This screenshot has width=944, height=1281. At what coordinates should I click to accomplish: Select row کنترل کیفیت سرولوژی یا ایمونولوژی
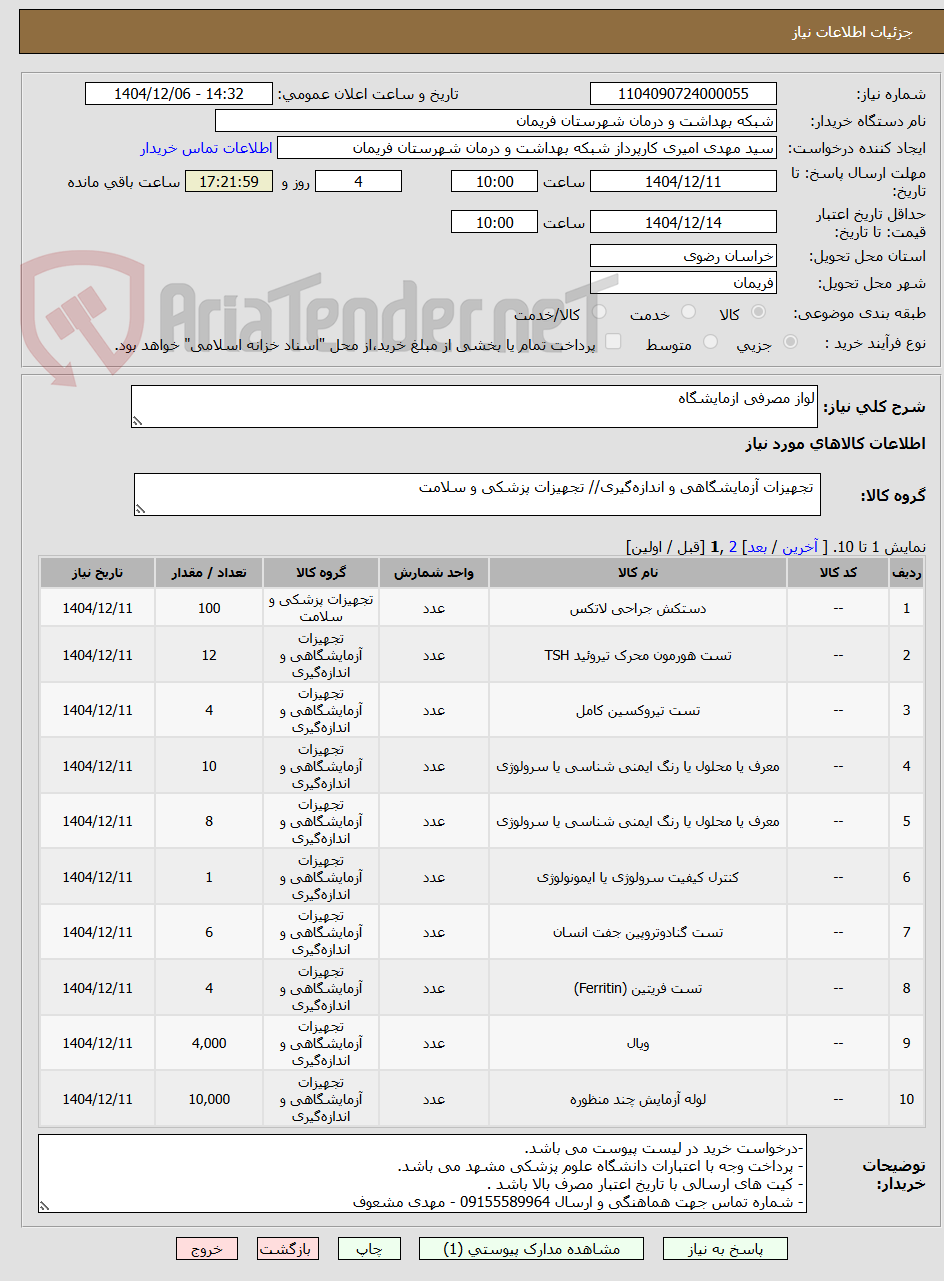coord(482,877)
